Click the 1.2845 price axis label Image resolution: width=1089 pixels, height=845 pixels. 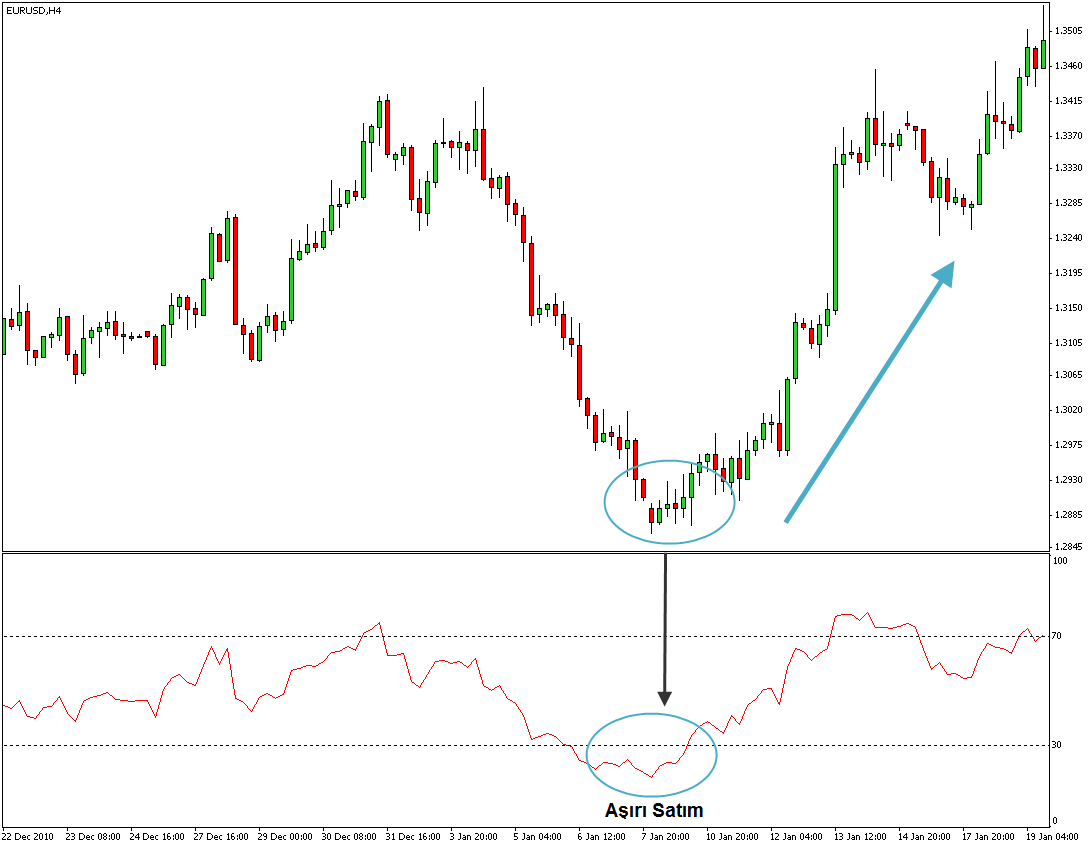pyautogui.click(x=1068, y=546)
